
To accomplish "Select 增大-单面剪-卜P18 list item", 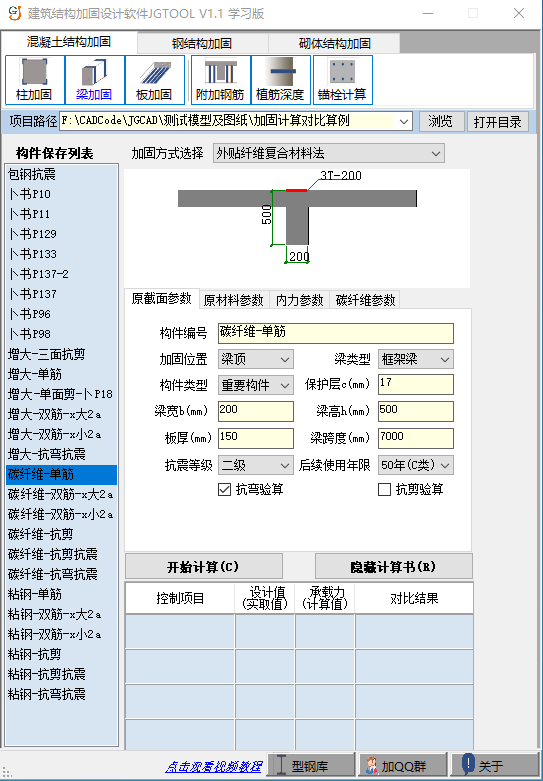I will click(x=61, y=394).
